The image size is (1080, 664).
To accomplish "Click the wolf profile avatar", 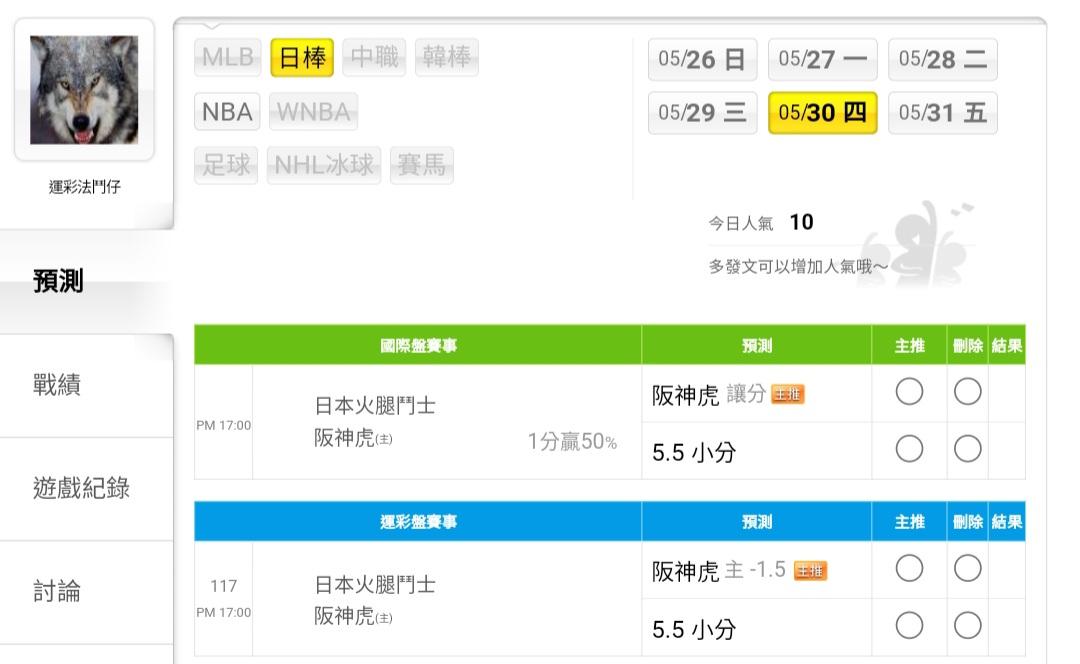I will (84, 90).
